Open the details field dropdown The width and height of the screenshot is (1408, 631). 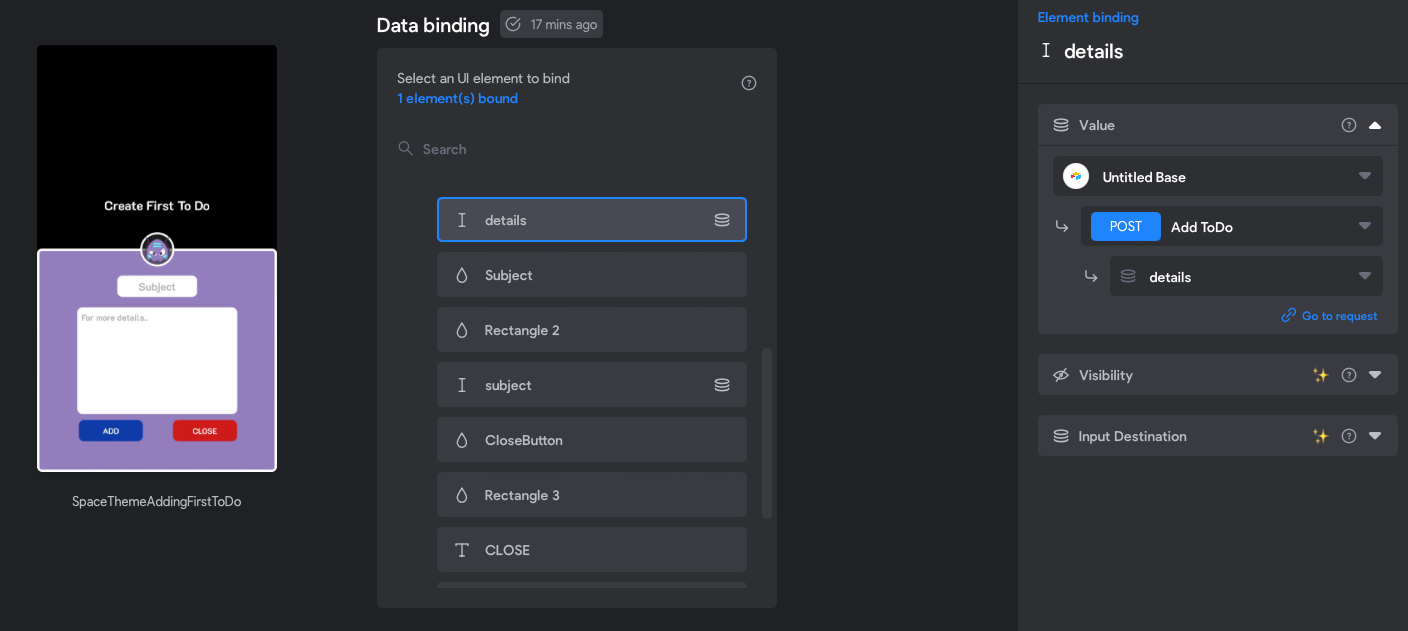pos(1246,276)
